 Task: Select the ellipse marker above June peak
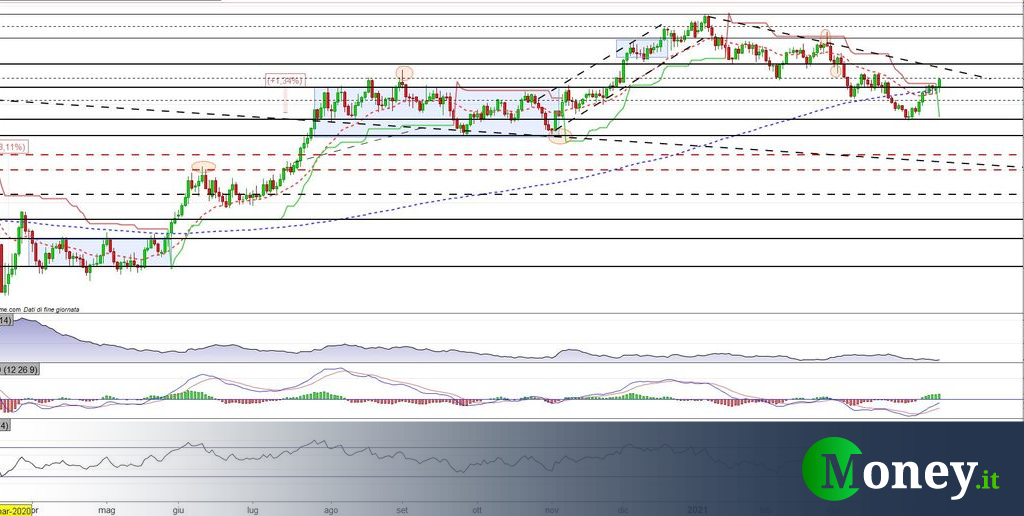203,165
